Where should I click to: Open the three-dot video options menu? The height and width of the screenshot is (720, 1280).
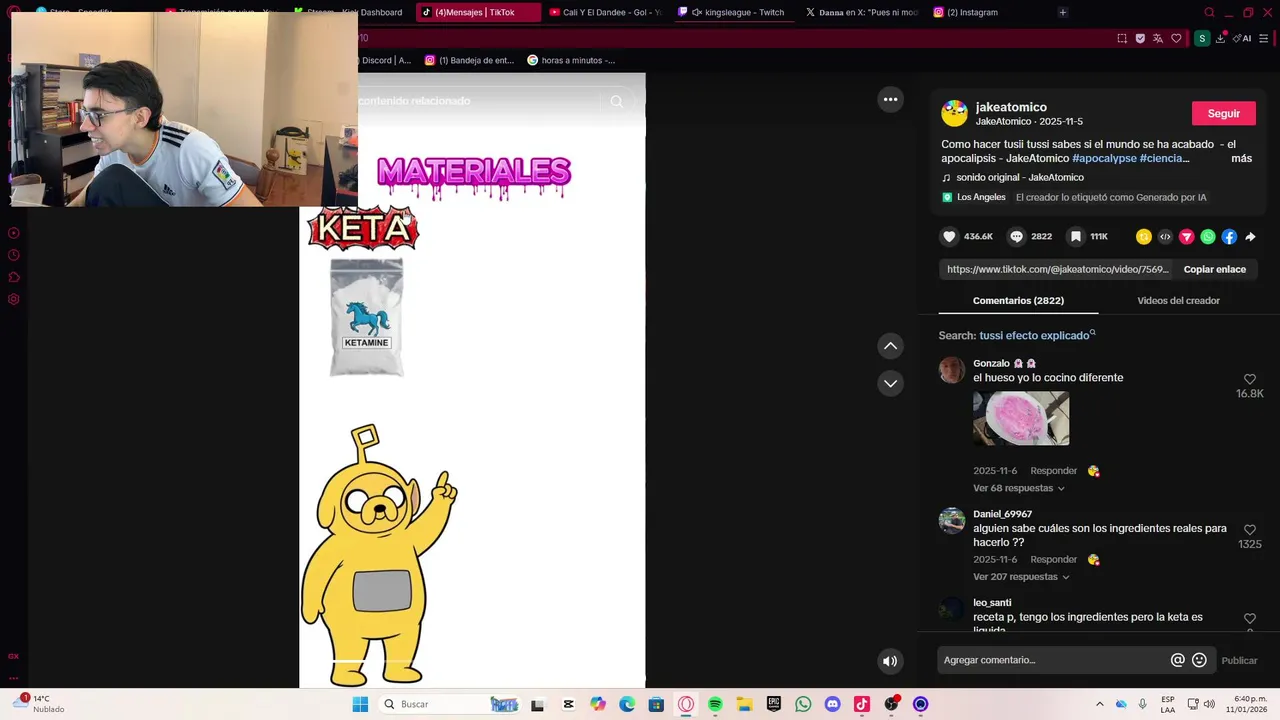click(x=890, y=99)
